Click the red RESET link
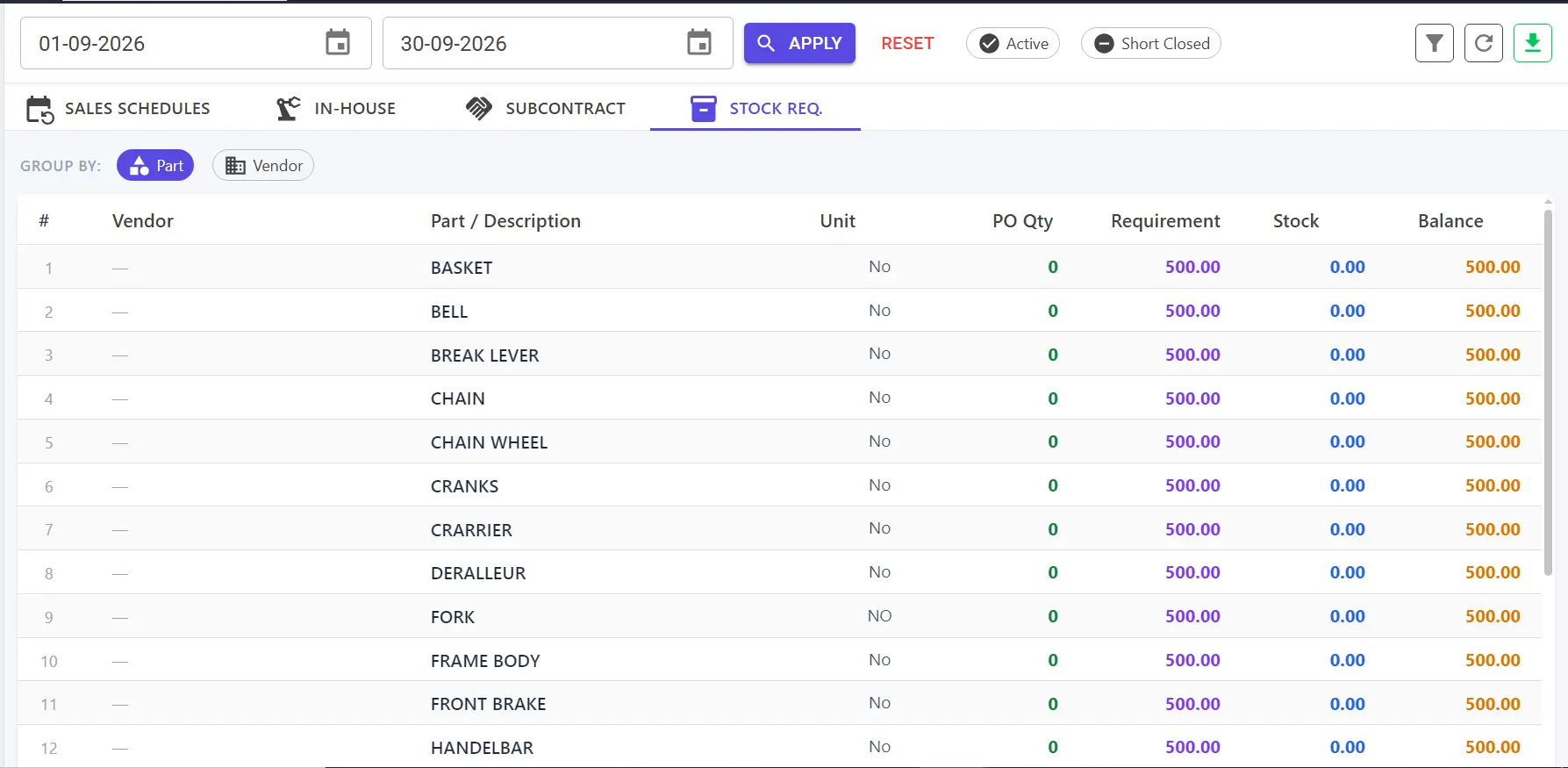 coord(907,43)
